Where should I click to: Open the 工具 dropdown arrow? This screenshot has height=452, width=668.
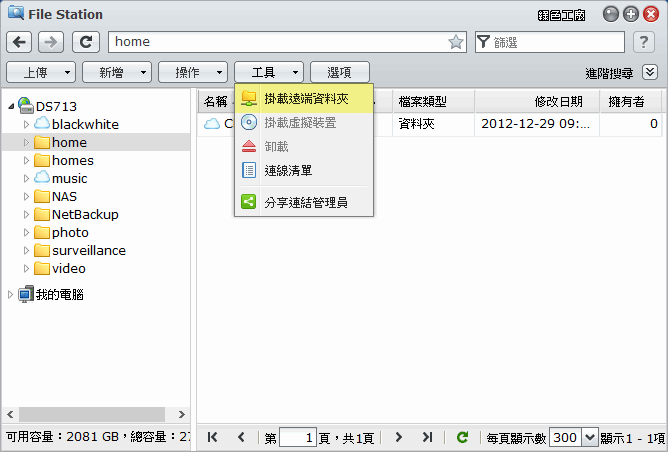coord(295,72)
